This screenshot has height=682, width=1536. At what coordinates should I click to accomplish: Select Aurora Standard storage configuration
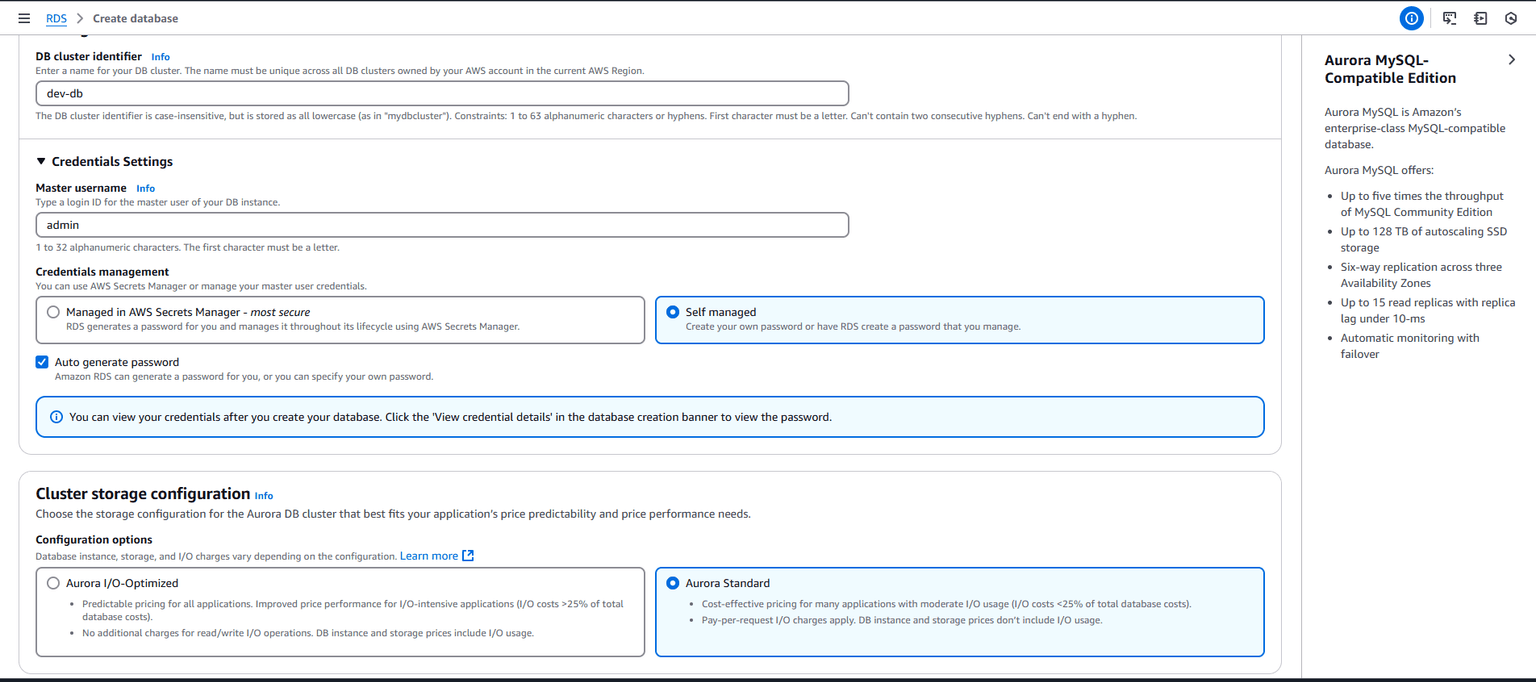click(673, 583)
